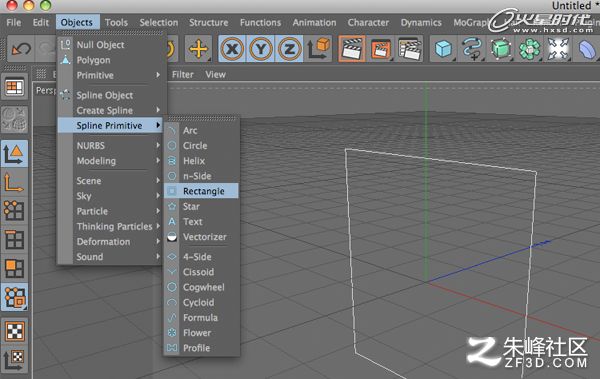
Task: Click the HyperNURBS green cube icon
Action: tap(501, 49)
